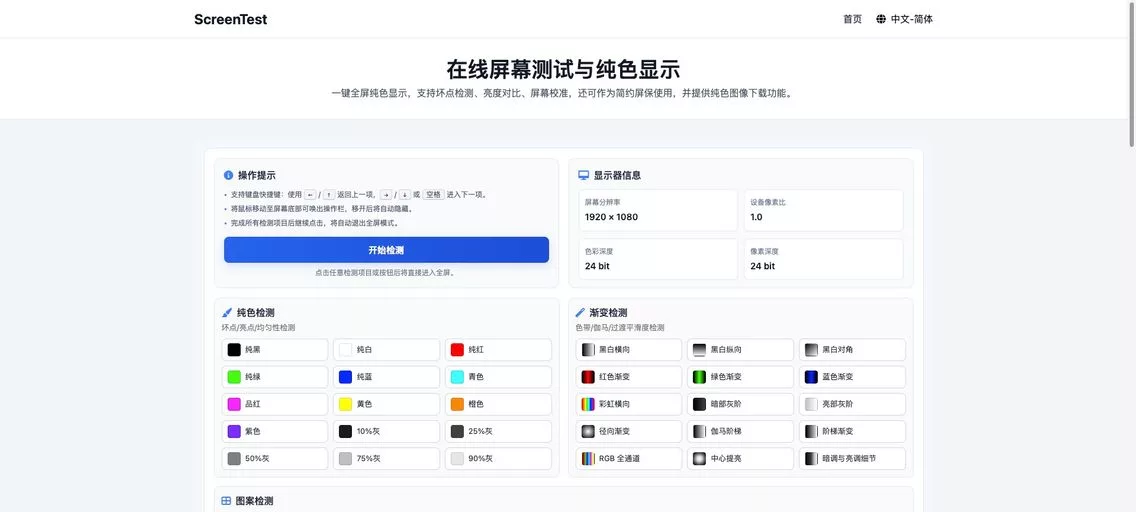
Task: Open the 黑白纵向 gradient test
Action: click(x=740, y=350)
